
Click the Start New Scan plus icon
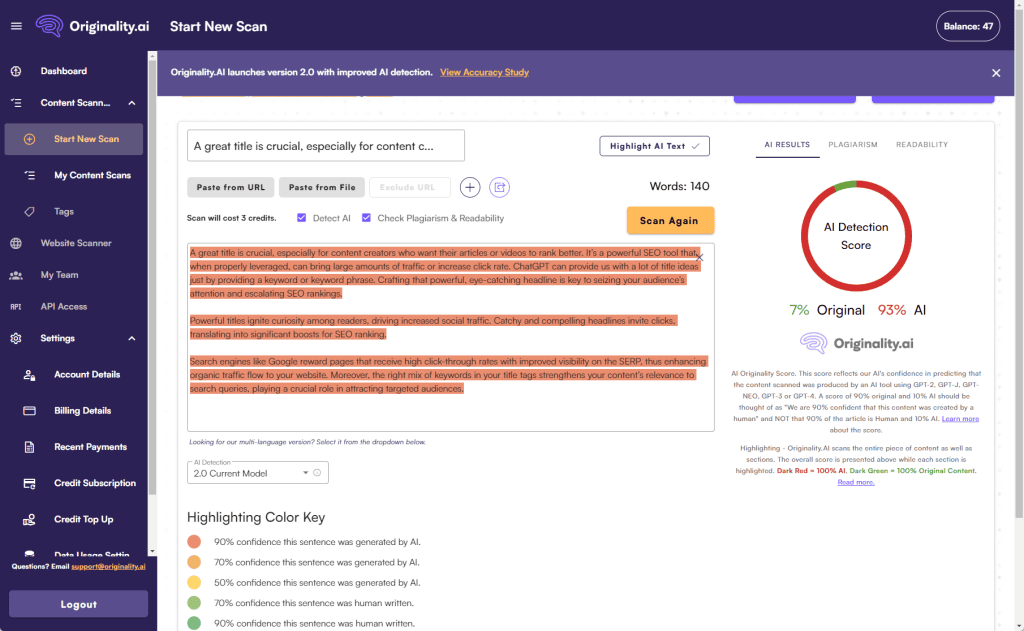29,139
